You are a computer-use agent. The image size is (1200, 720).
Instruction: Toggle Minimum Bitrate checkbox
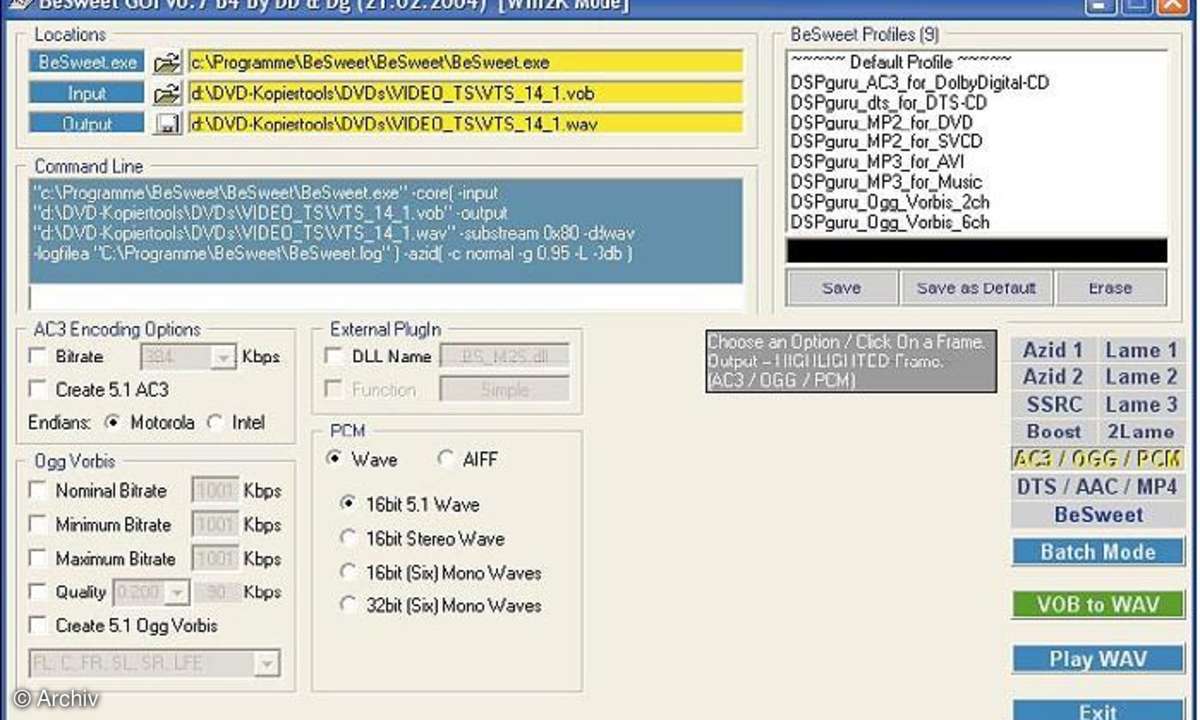(x=38, y=524)
